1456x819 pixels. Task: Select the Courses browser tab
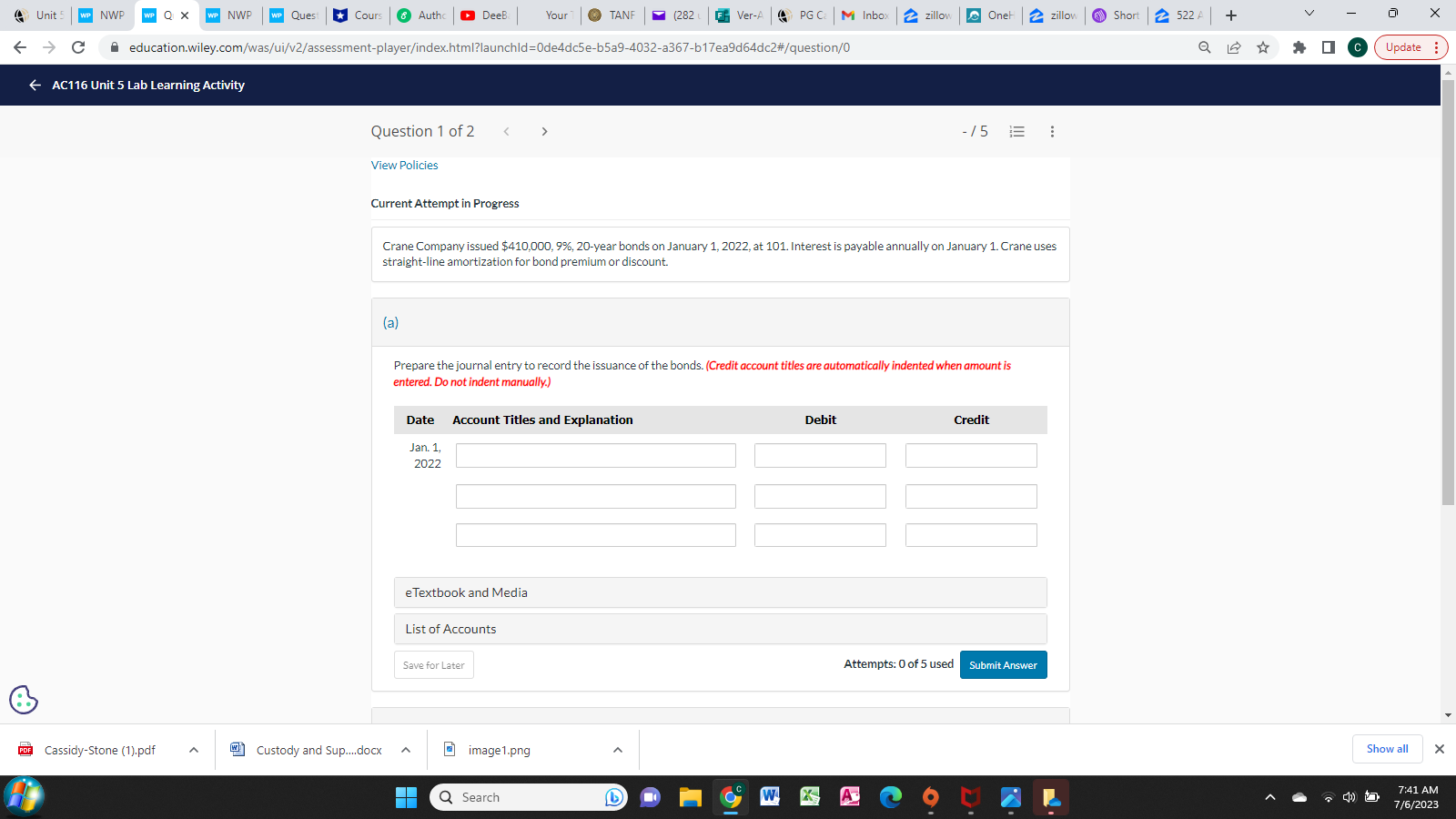[x=357, y=15]
